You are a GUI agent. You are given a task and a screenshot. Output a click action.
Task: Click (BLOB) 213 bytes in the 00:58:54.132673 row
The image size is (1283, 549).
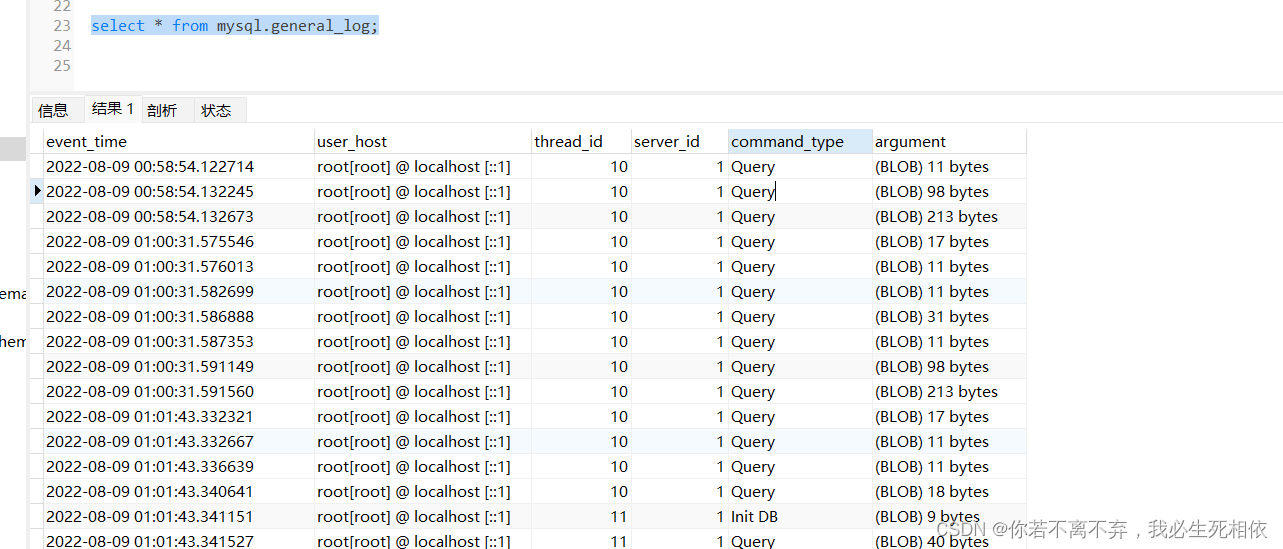(949, 216)
